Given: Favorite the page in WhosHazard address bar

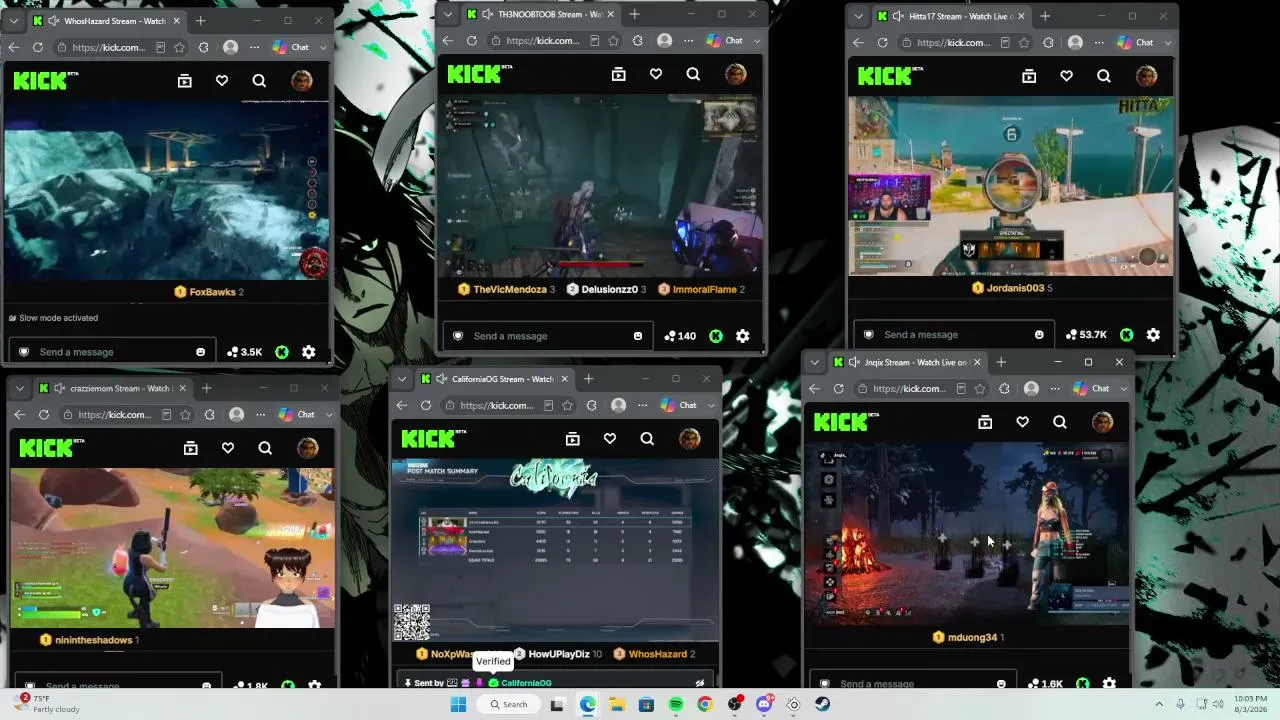Looking at the screenshot, I should 179,47.
